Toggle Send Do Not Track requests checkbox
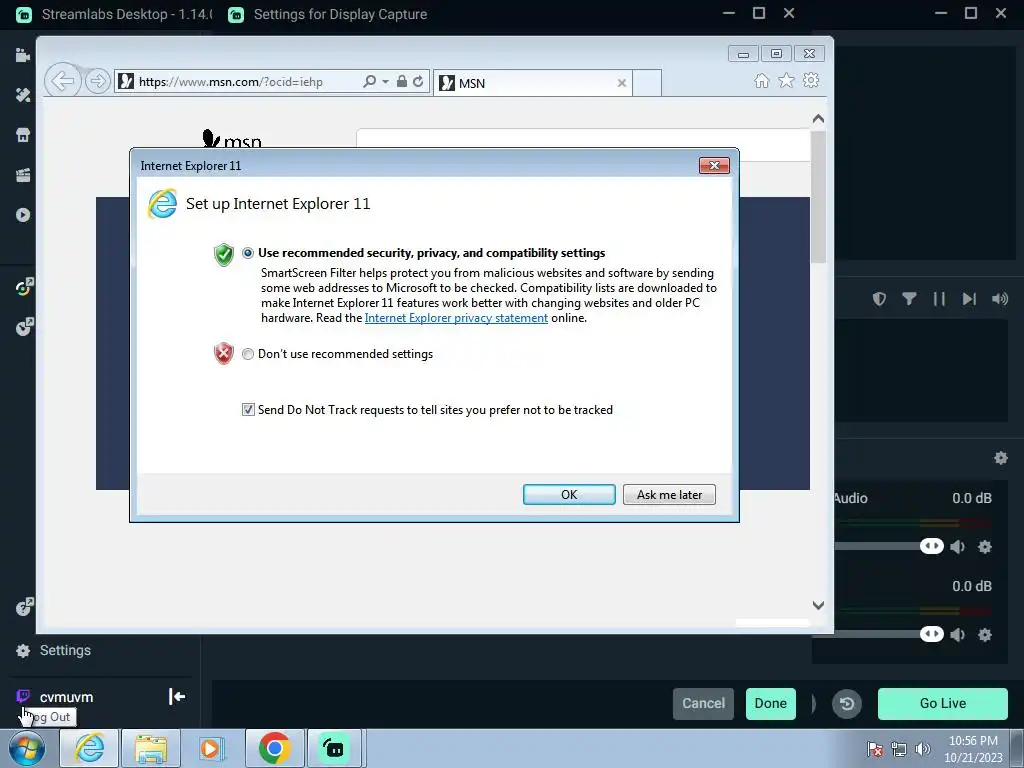Screen dimensions: 1024x768 click(x=248, y=409)
